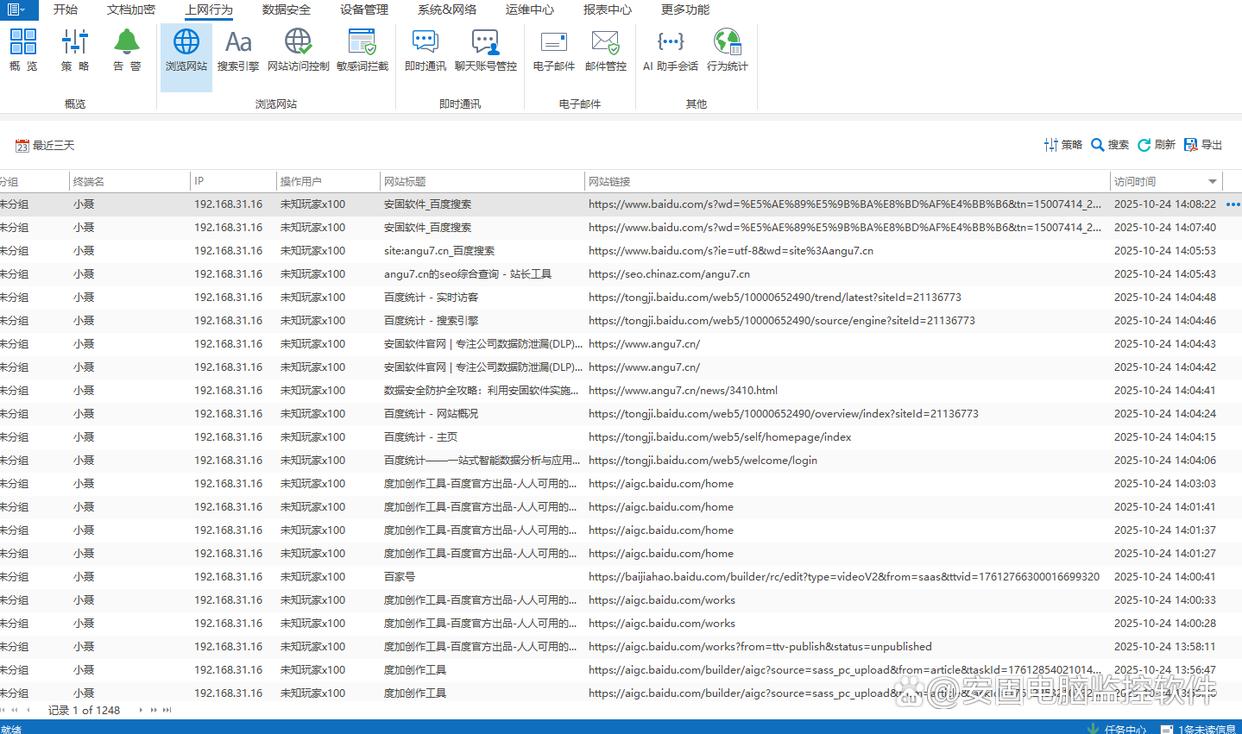
Task: Expand the application menu at top-left
Action: click(x=16, y=10)
